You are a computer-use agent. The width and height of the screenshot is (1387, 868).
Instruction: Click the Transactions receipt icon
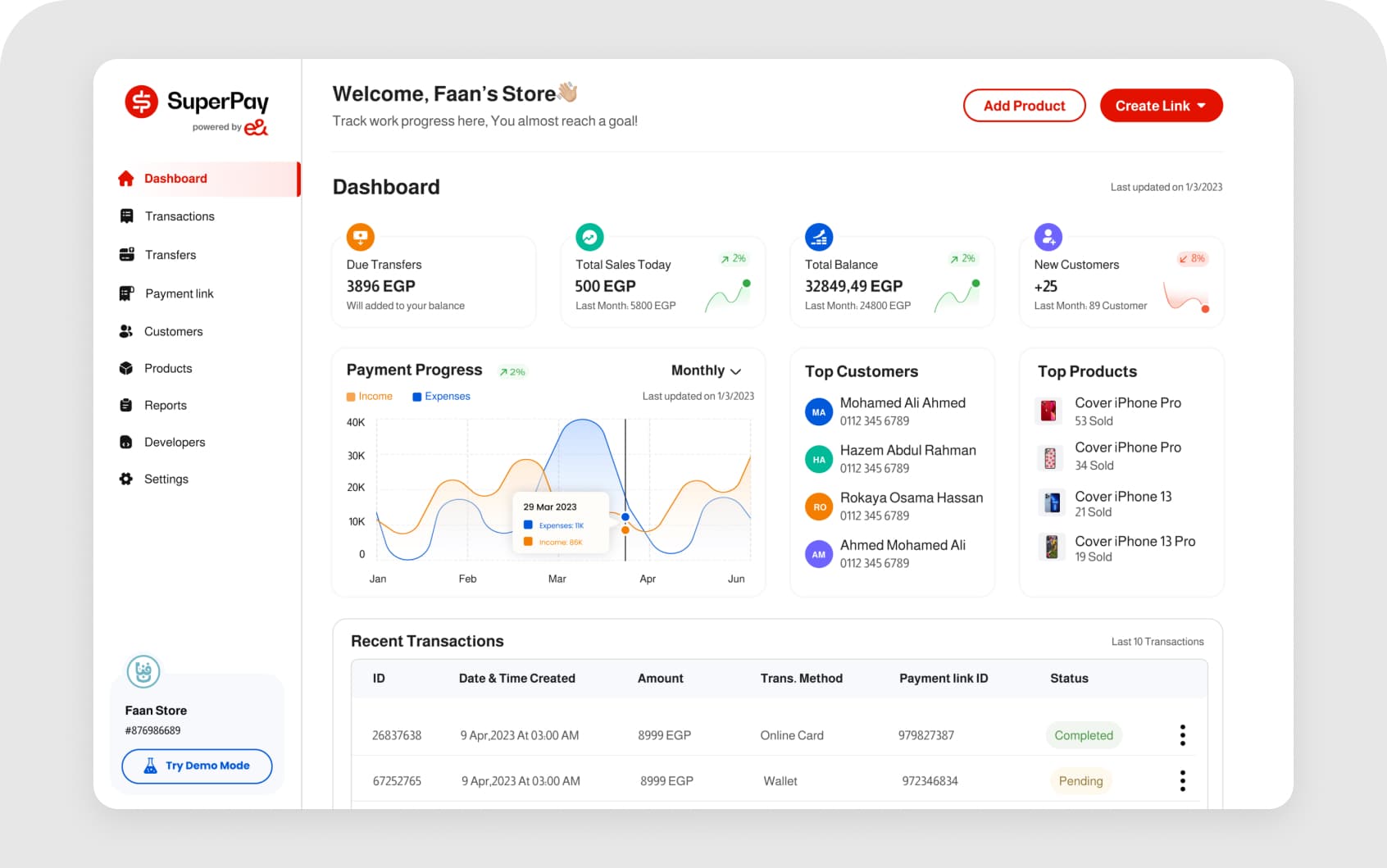126,216
